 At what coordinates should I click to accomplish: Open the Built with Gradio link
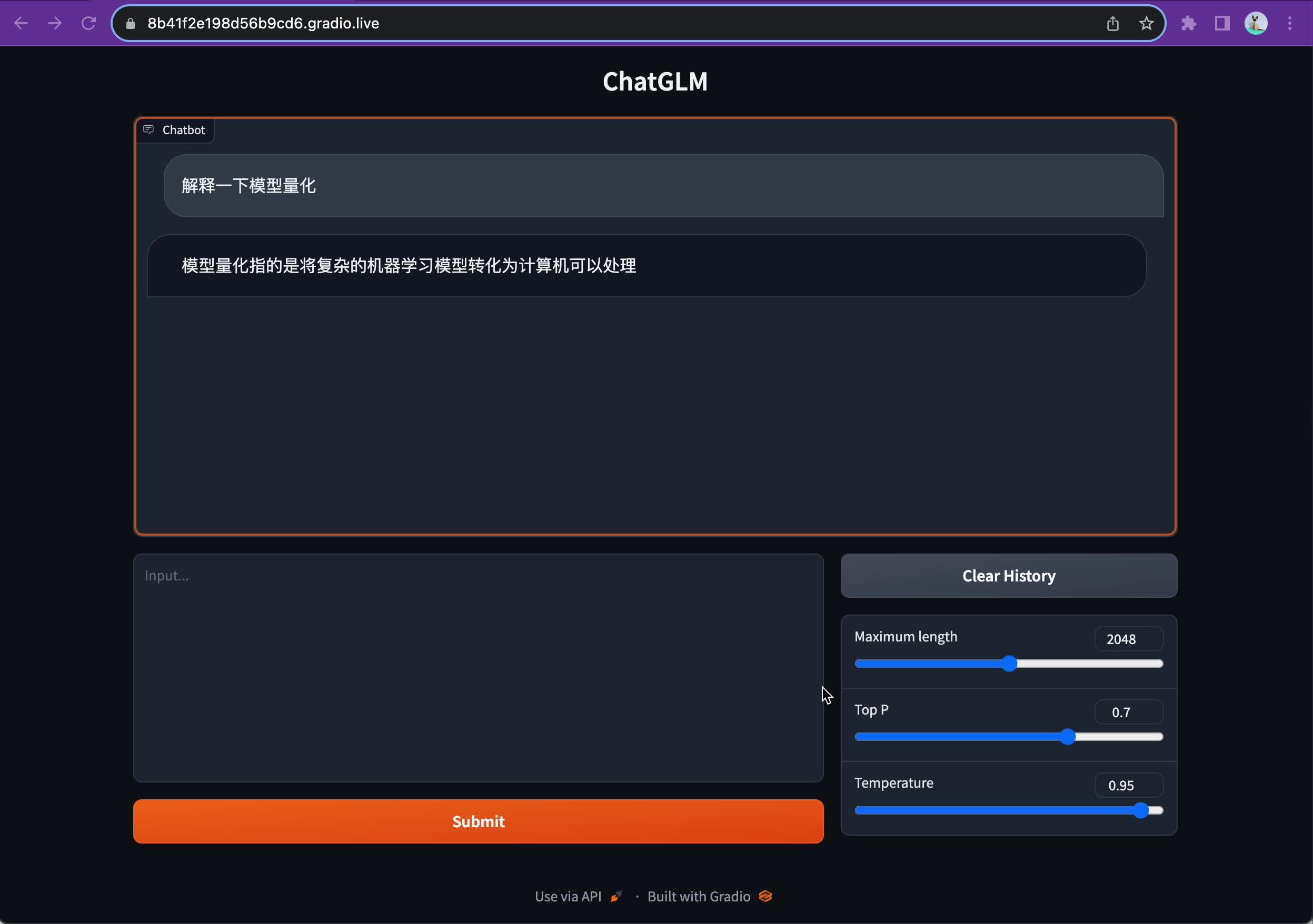710,896
